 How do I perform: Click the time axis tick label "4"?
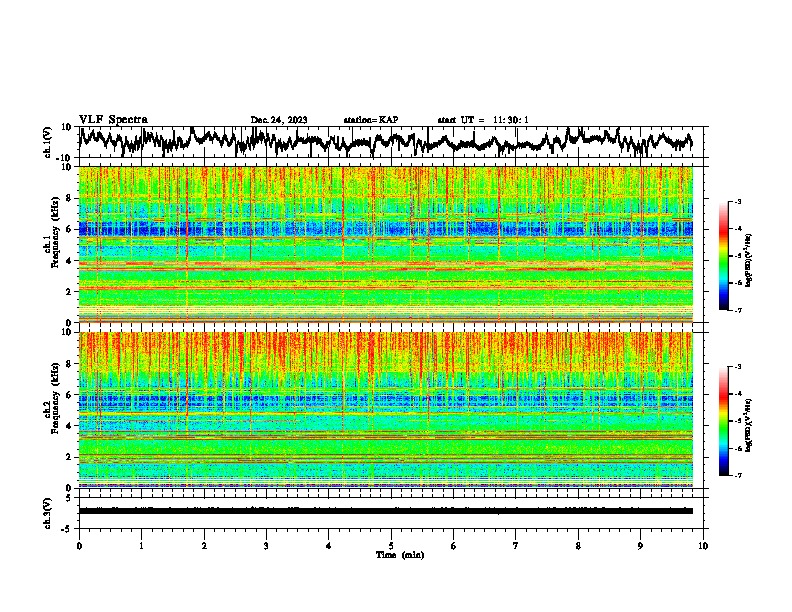click(x=328, y=546)
